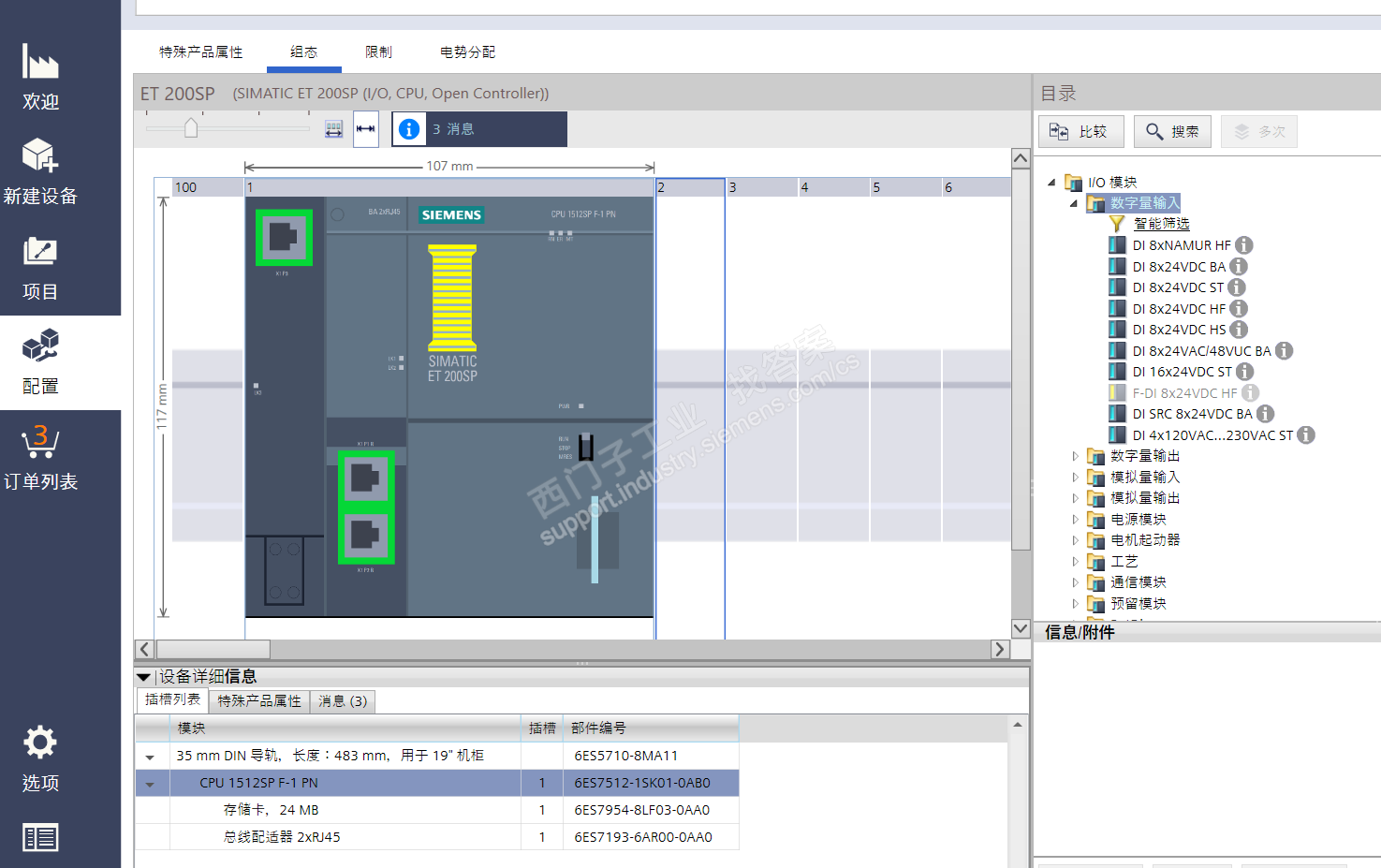
Task: Open the 欢迎 welcome page
Action: click(40, 78)
